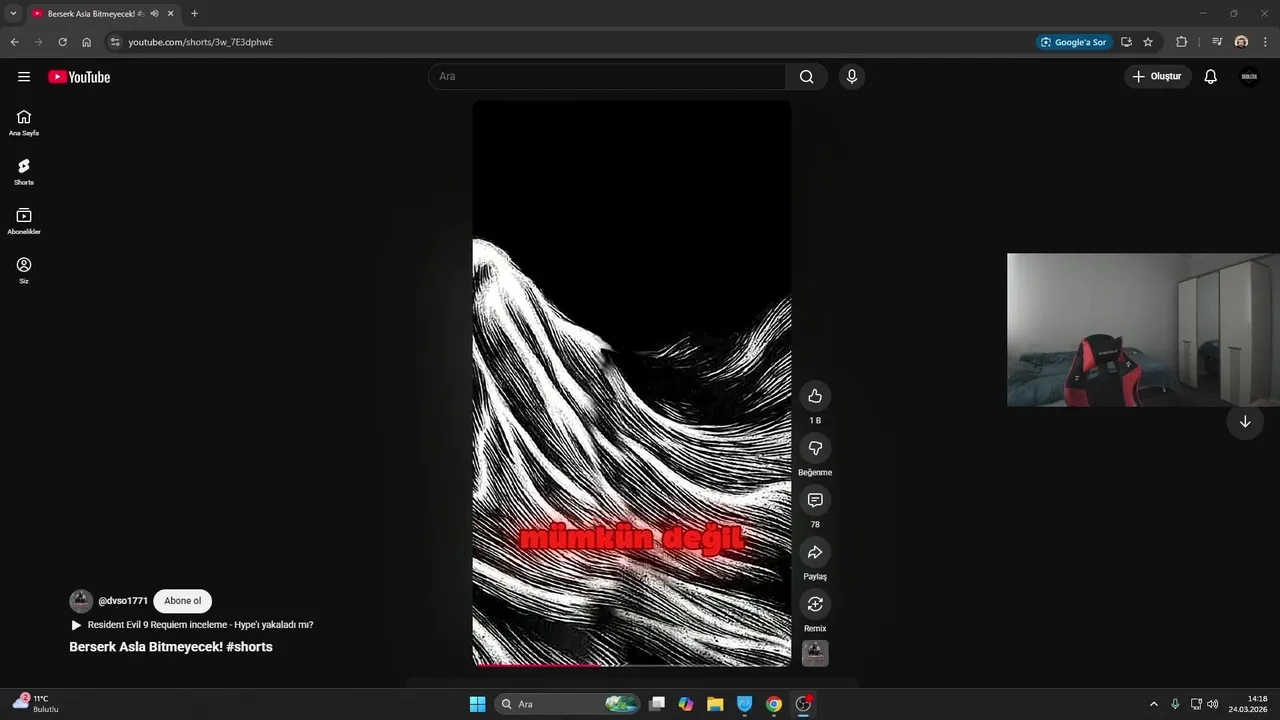Open a new browser tab with the plus button
The image size is (1280, 720).
(x=194, y=14)
